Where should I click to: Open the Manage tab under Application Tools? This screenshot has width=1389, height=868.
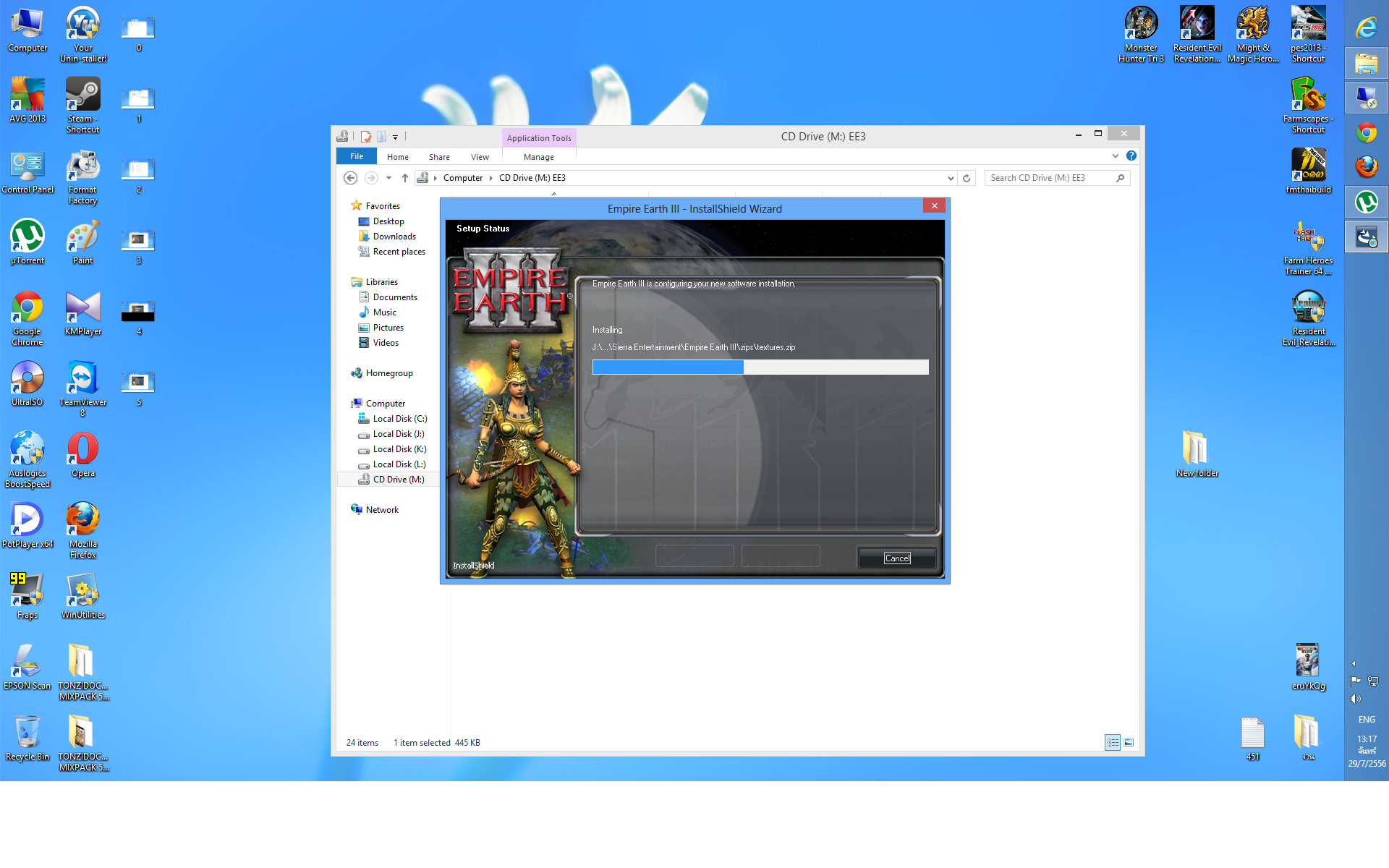tap(538, 157)
